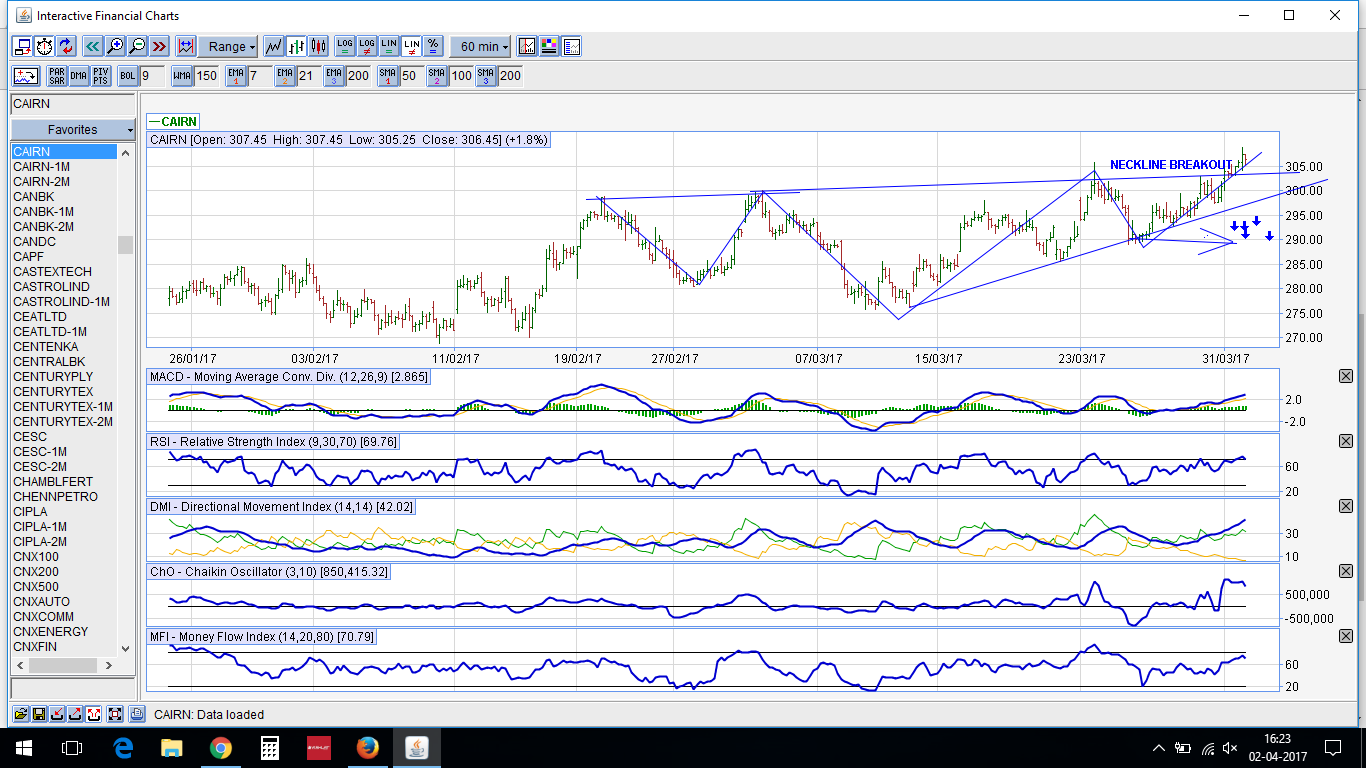Click the BOL period field showing 9
This screenshot has height=768, width=1366.
coord(151,75)
